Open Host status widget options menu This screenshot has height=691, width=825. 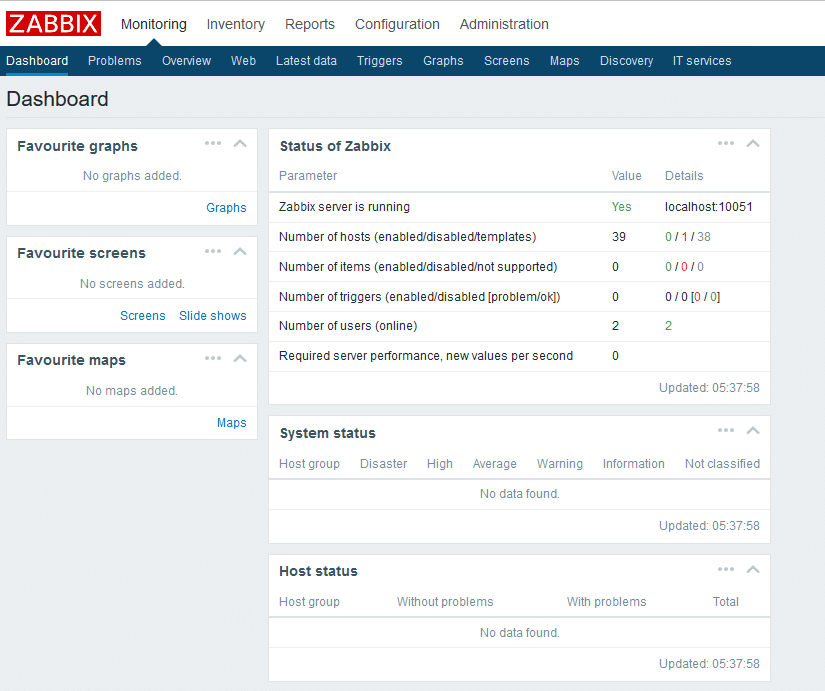point(726,569)
